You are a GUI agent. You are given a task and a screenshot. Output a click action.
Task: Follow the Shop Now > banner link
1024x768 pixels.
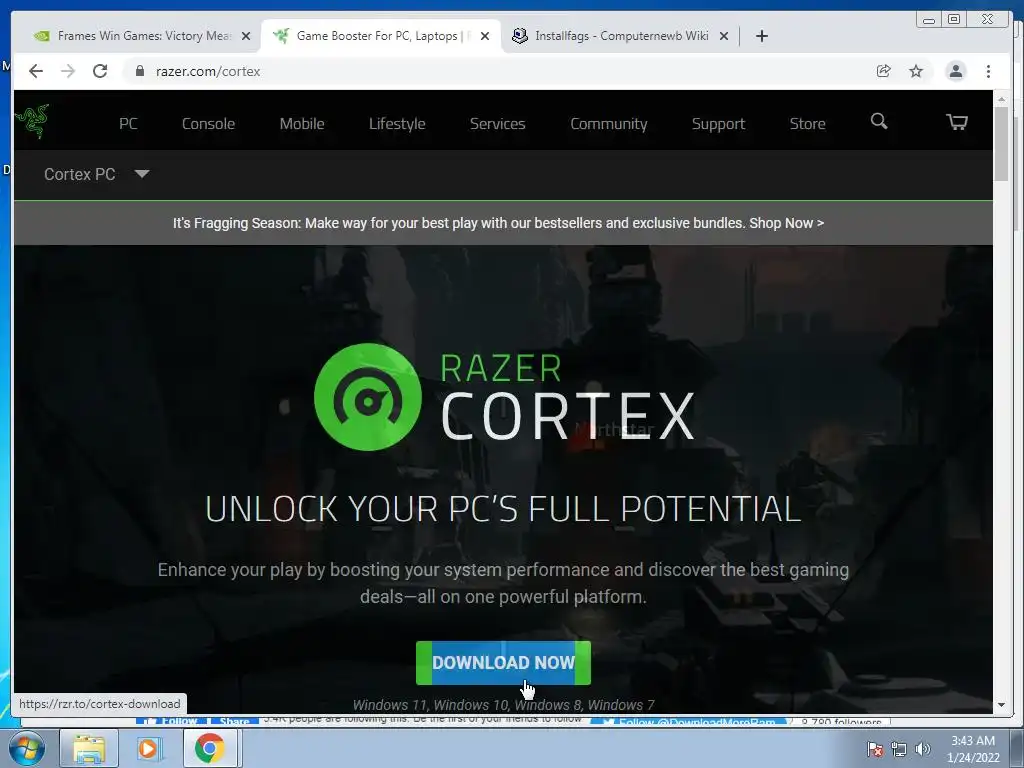[x=786, y=223]
